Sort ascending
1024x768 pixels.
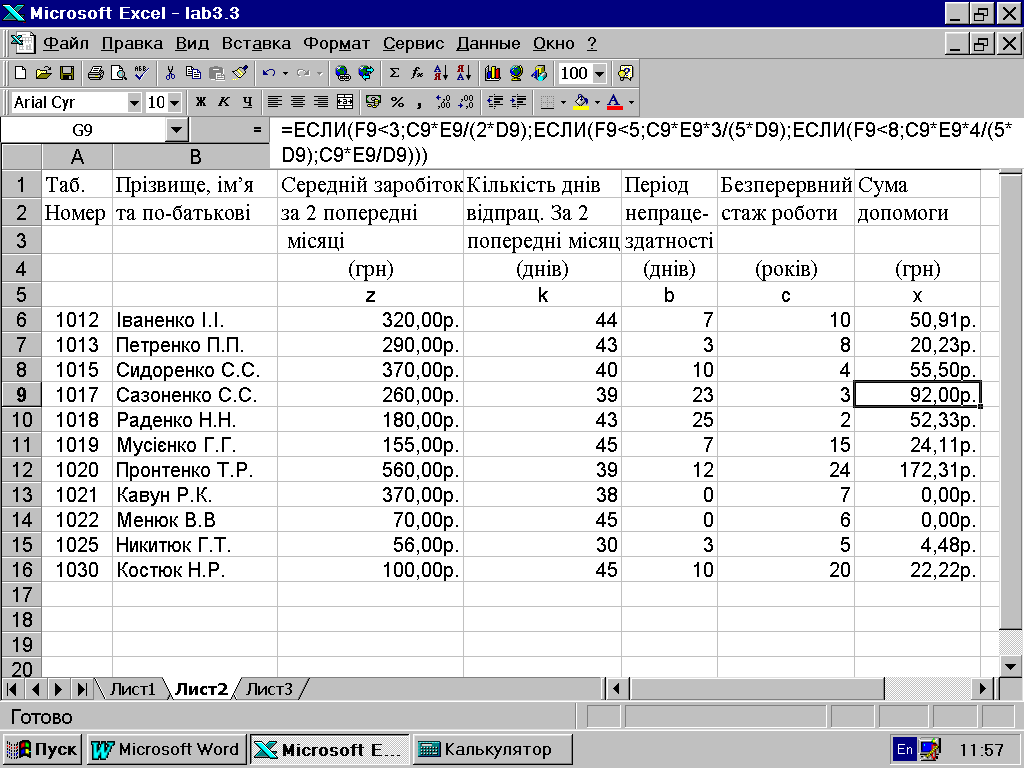pyautogui.click(x=441, y=73)
